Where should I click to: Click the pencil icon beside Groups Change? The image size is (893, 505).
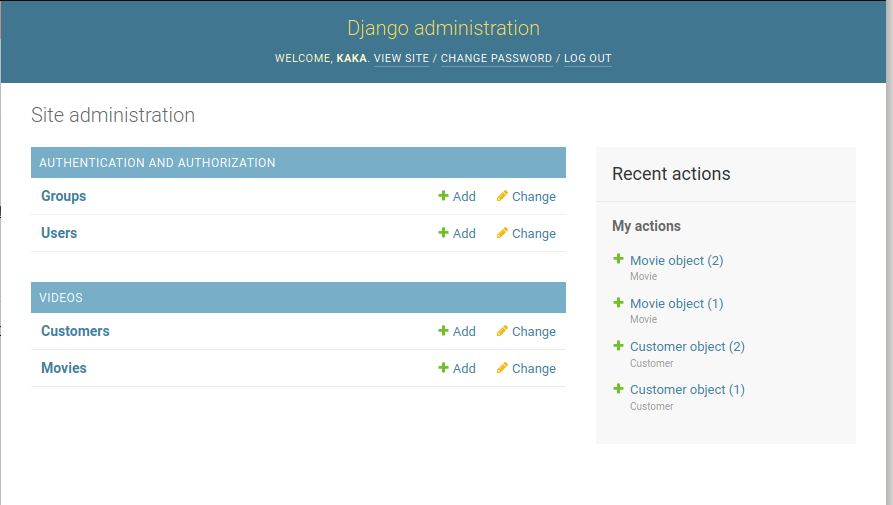[x=502, y=196]
